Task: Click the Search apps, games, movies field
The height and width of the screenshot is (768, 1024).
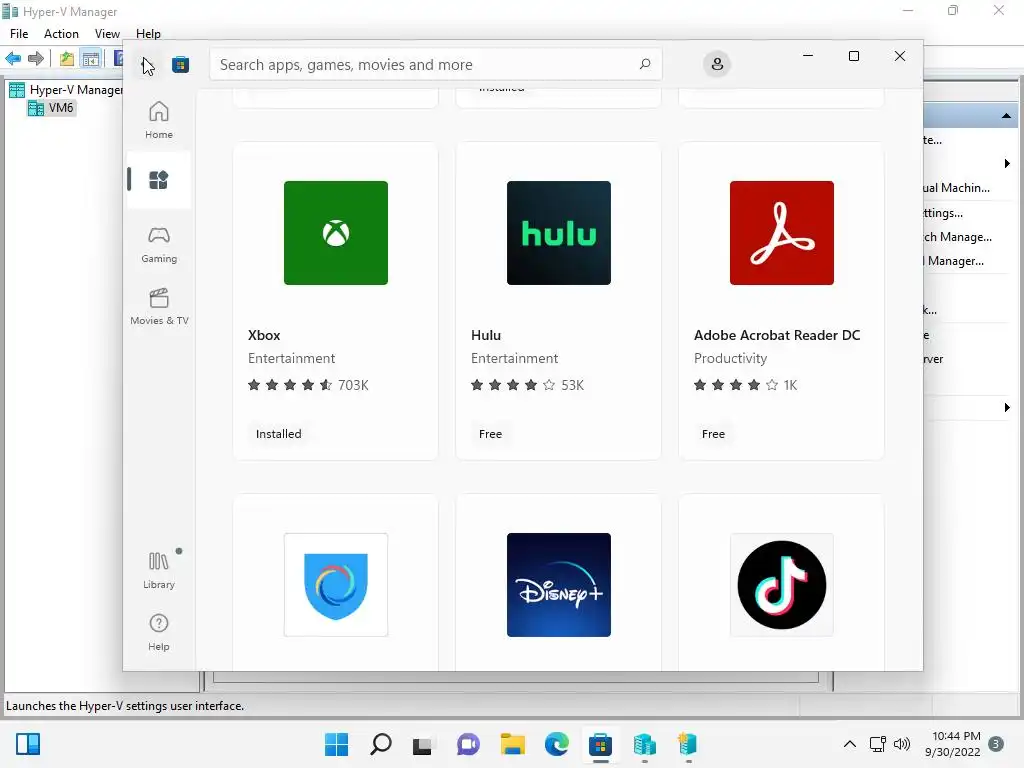Action: [436, 64]
